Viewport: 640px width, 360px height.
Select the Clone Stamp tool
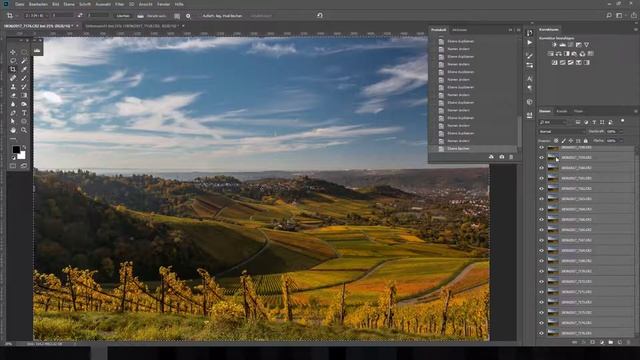(x=13, y=87)
